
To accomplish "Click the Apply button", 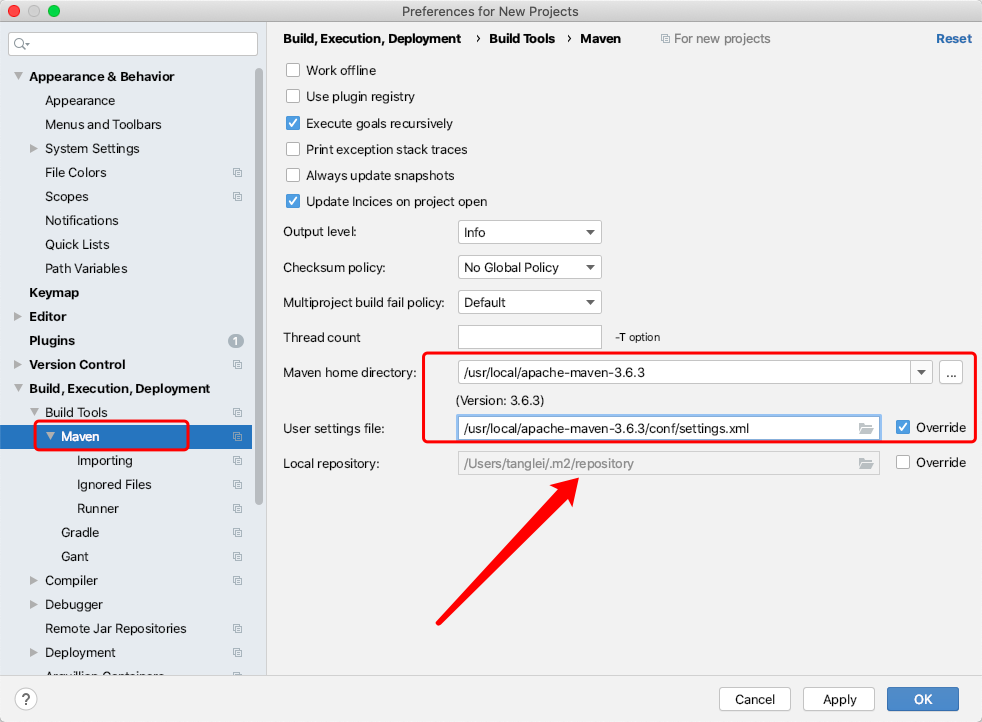I will 839,699.
